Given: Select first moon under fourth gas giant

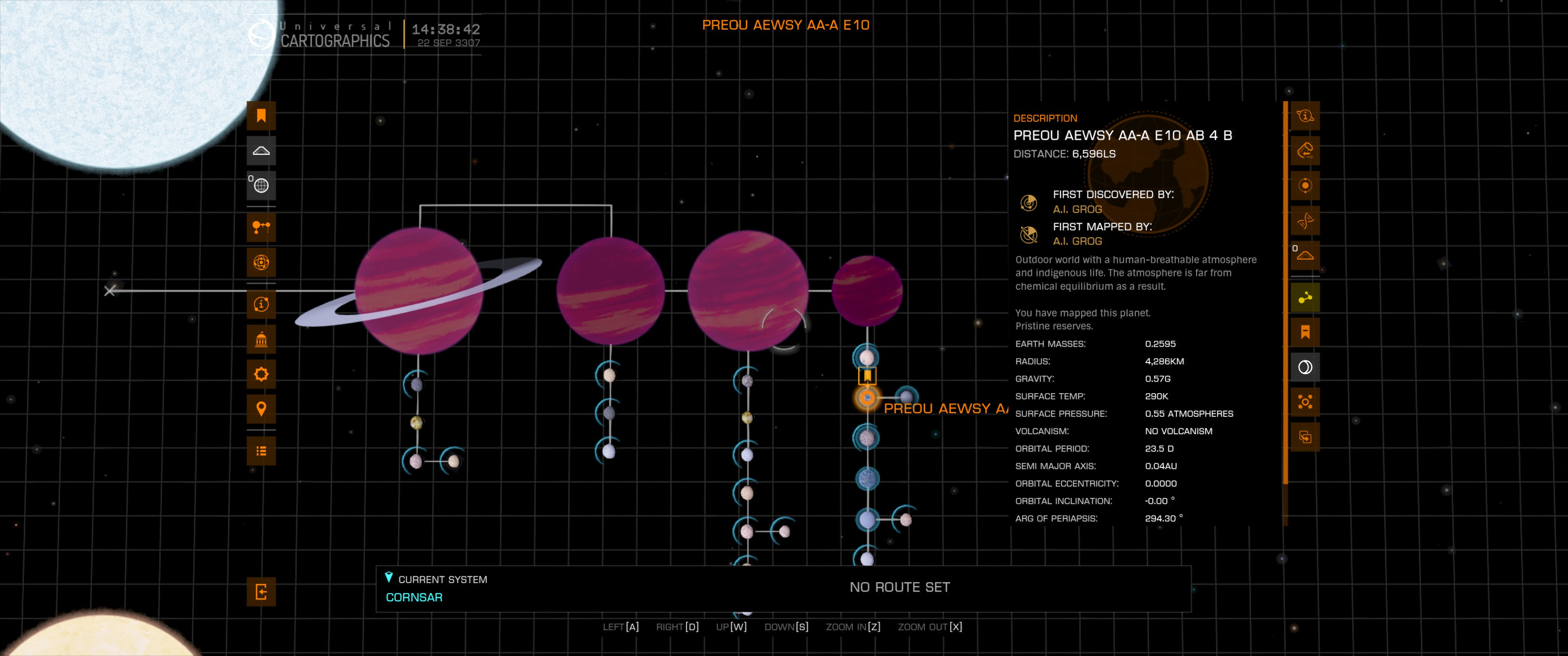Looking at the screenshot, I should pos(867,358).
